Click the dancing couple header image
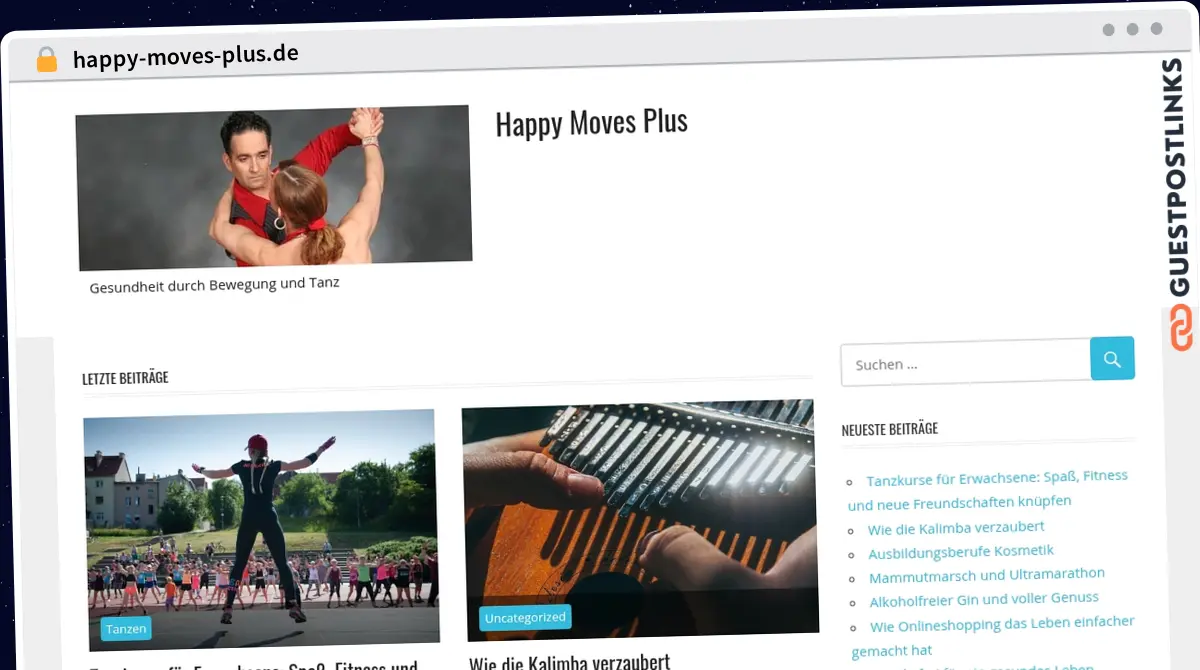Viewport: 1200px width, 670px height. coord(273,187)
